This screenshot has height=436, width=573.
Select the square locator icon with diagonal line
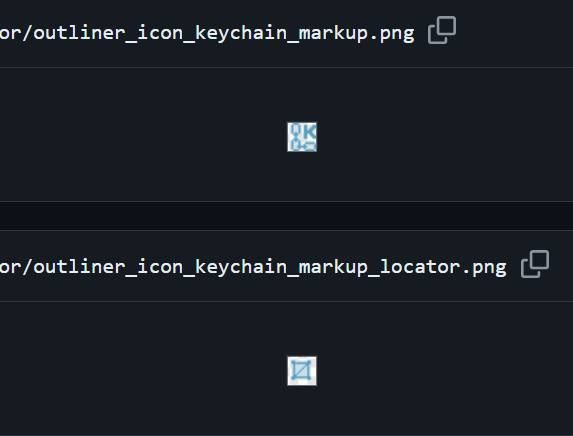302,371
